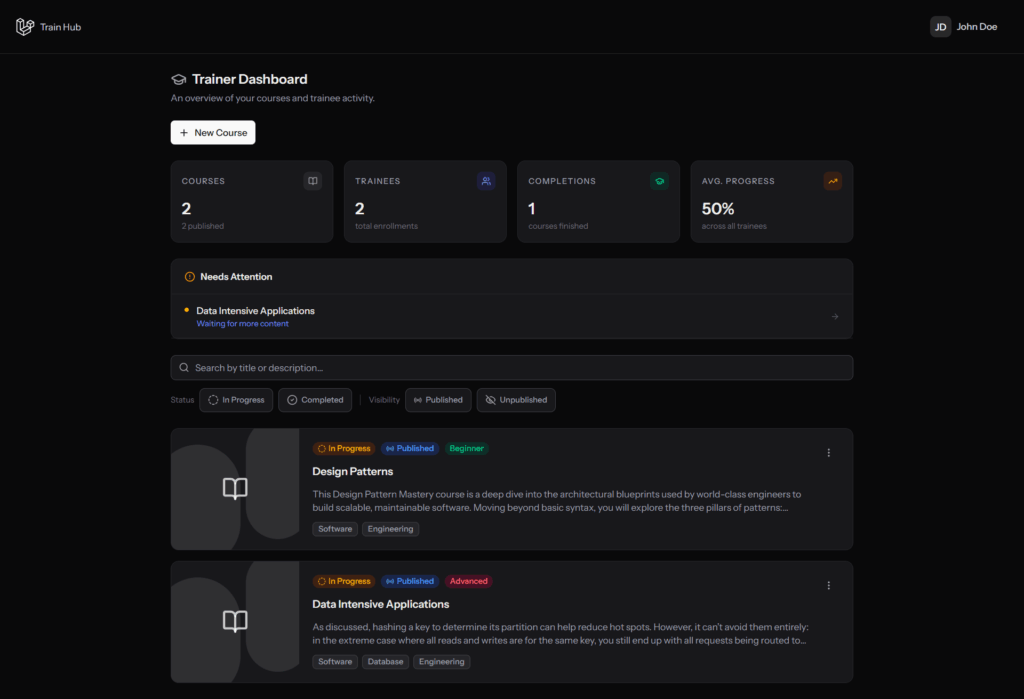Click the Courses book icon in stats card

(313, 181)
